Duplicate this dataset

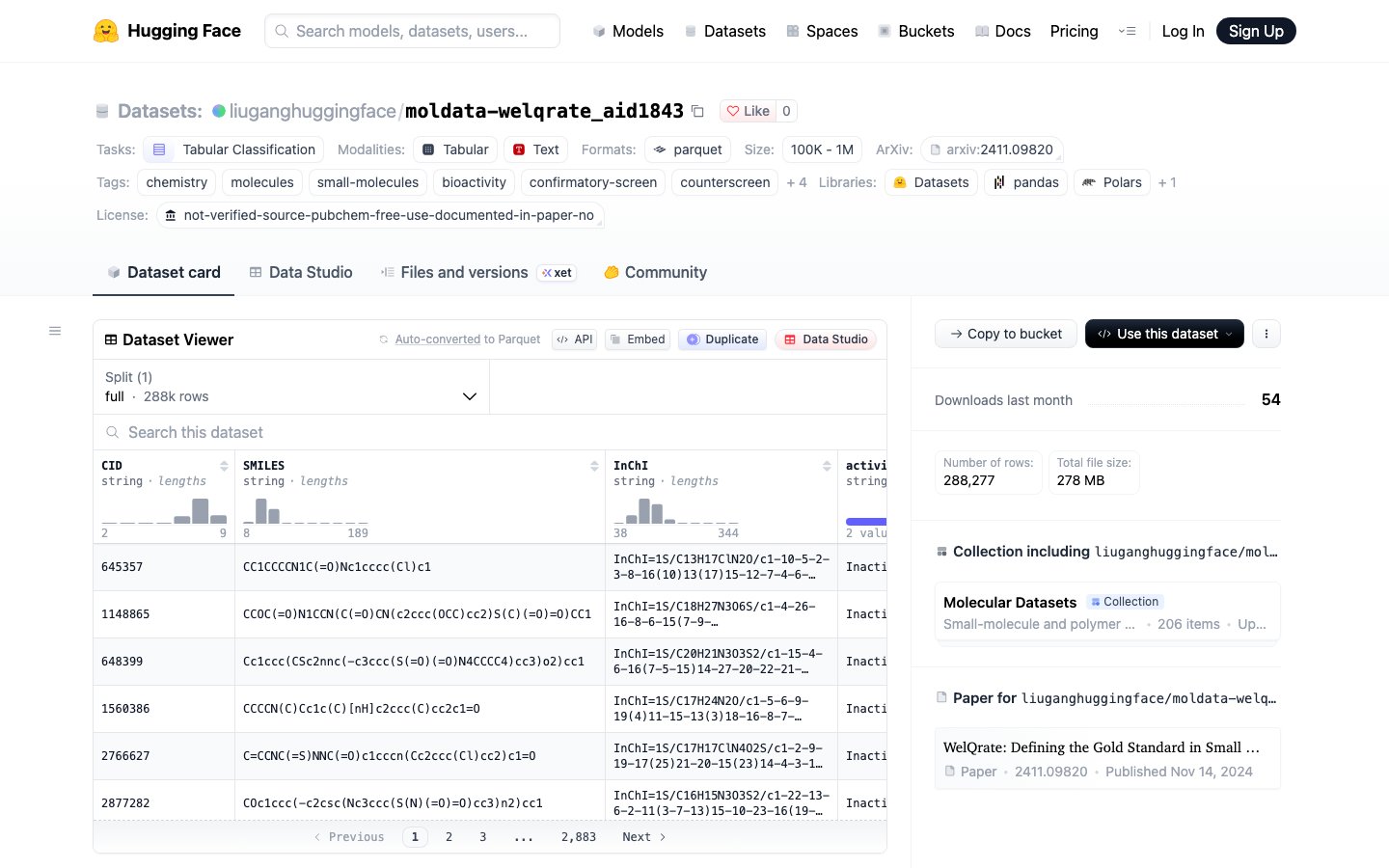point(722,339)
